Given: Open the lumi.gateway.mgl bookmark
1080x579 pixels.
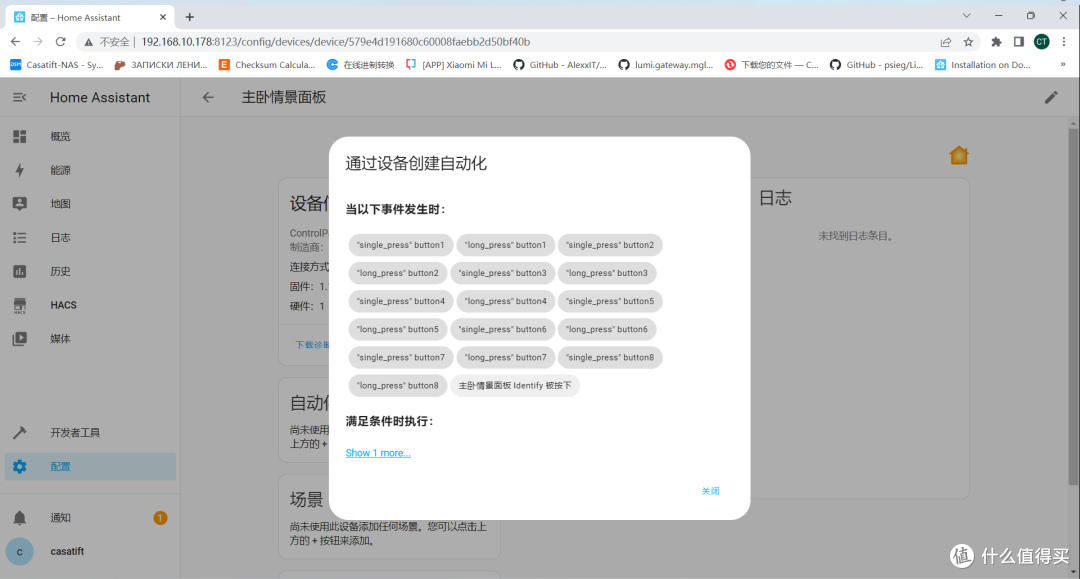Looking at the screenshot, I should pos(665,65).
